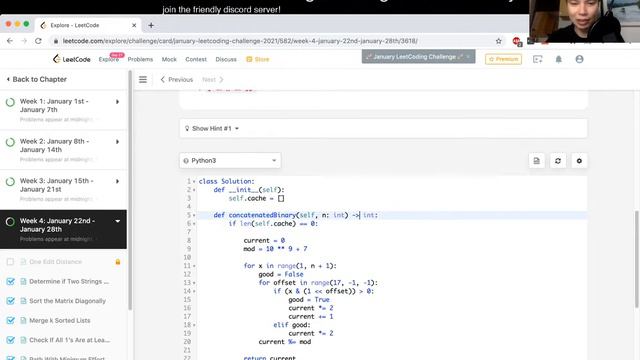Open the Contest menu item

(x=196, y=59)
